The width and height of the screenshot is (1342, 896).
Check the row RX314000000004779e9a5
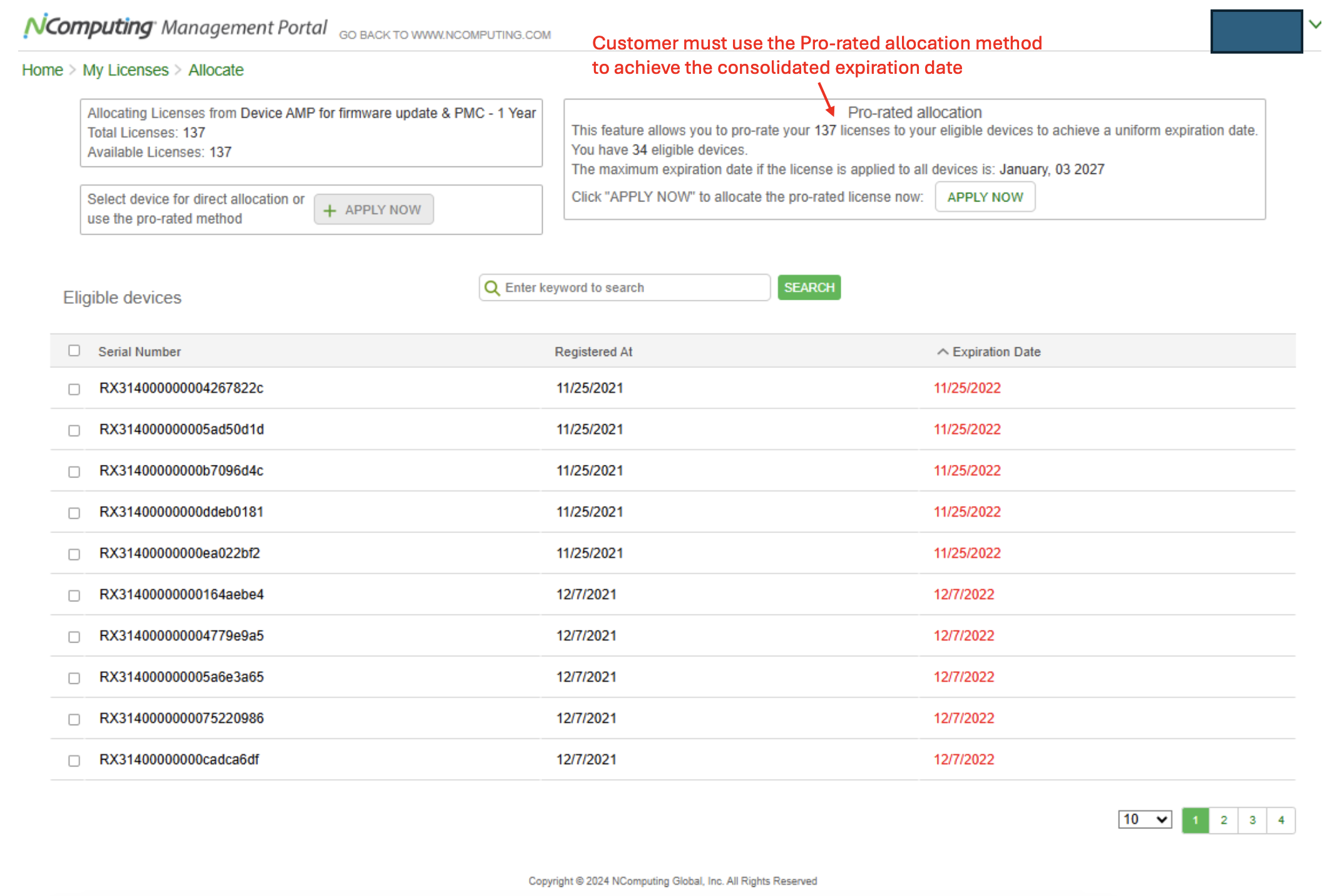click(74, 636)
